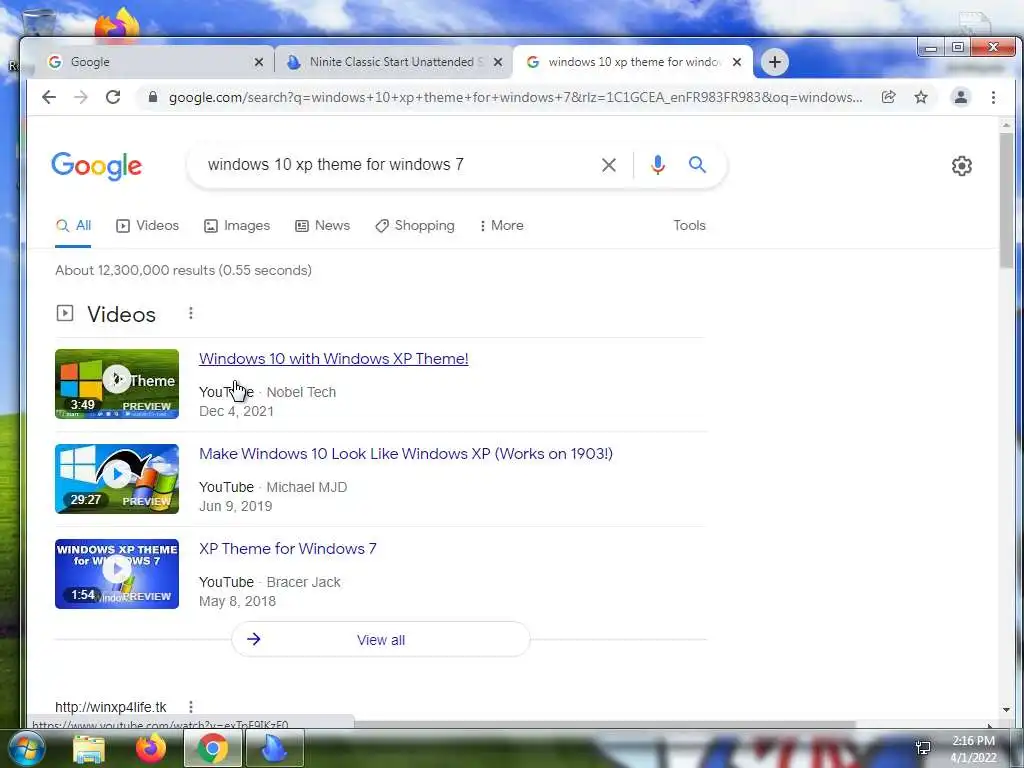Screen dimensions: 1024x768
Task: Click the scrollbar up arrow
Action: click(x=1006, y=124)
